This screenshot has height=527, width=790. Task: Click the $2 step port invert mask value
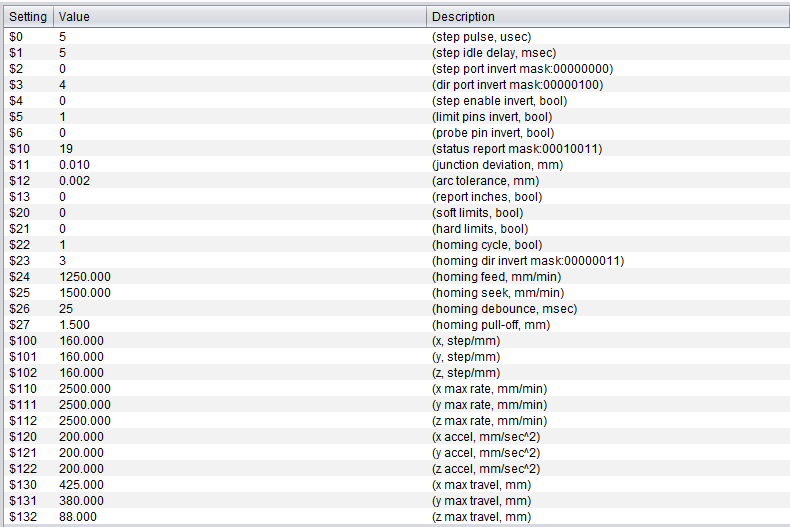pos(62,69)
